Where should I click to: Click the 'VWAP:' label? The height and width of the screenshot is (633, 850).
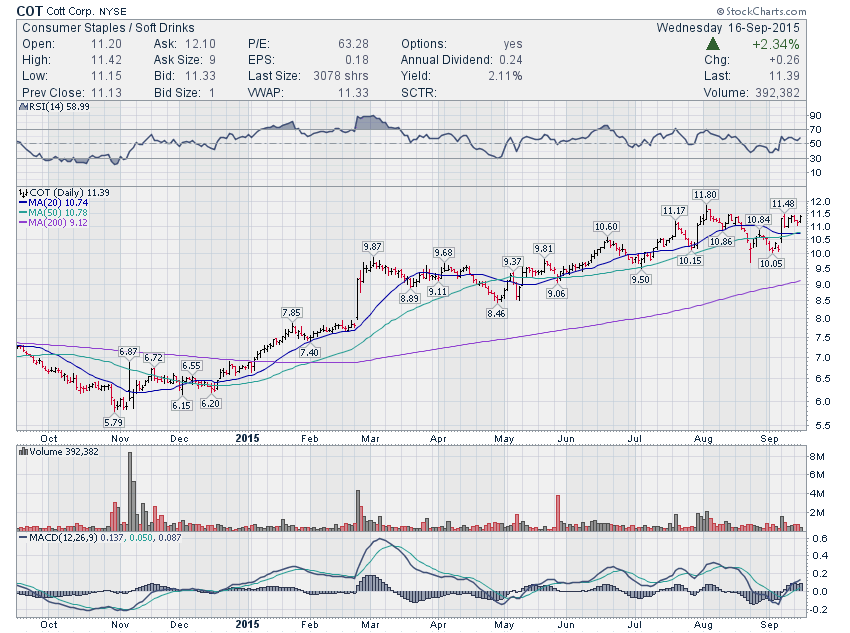pyautogui.click(x=266, y=93)
